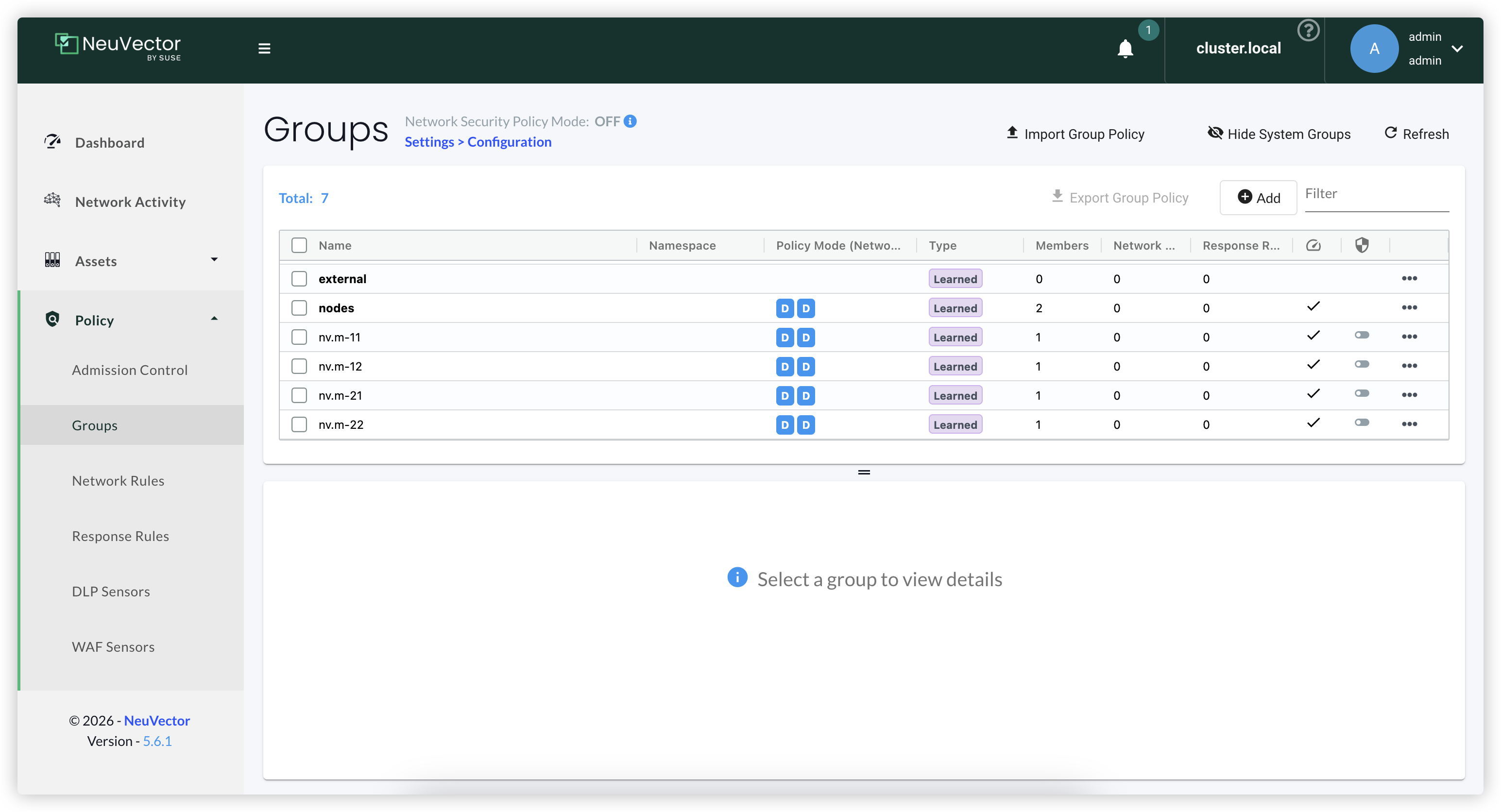Viewport: 1501px width, 812px height.
Task: Open the cluster.local cluster selector
Action: tap(1238, 49)
